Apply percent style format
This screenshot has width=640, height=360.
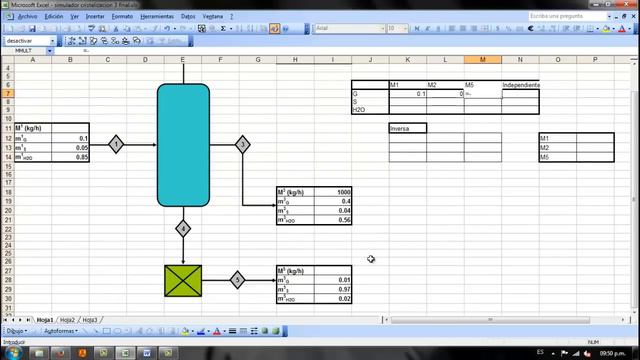pos(509,29)
